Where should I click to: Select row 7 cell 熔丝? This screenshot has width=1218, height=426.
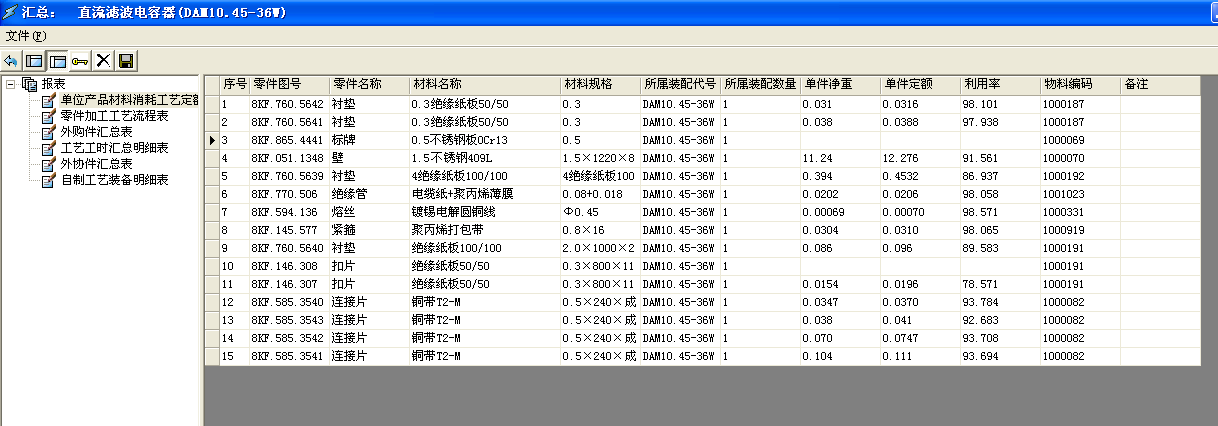tap(344, 212)
